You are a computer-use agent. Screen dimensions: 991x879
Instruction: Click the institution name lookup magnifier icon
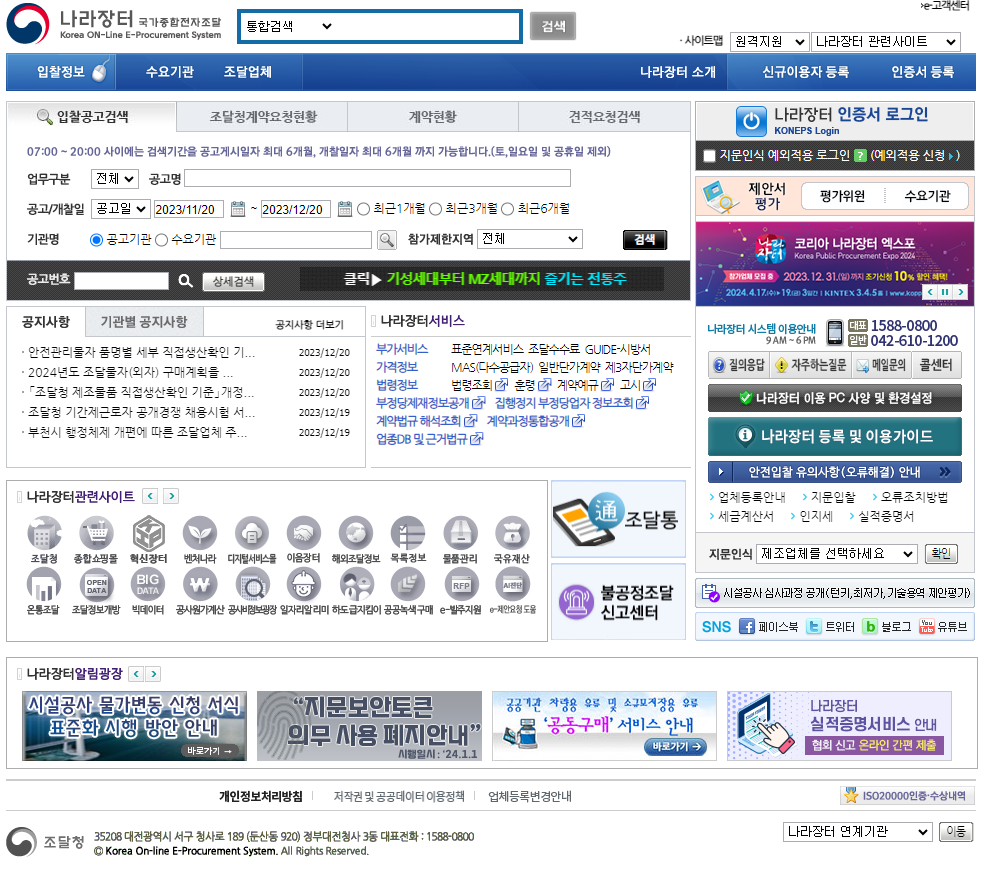[387, 239]
